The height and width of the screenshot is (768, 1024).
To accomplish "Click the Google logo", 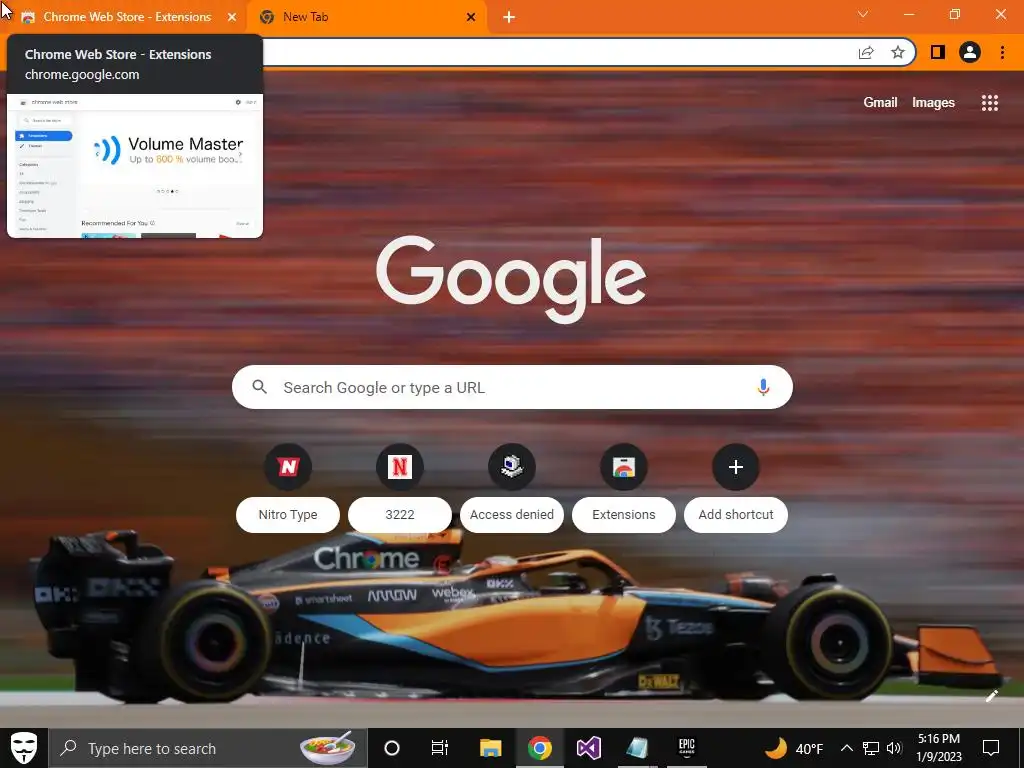I will tap(511, 278).
